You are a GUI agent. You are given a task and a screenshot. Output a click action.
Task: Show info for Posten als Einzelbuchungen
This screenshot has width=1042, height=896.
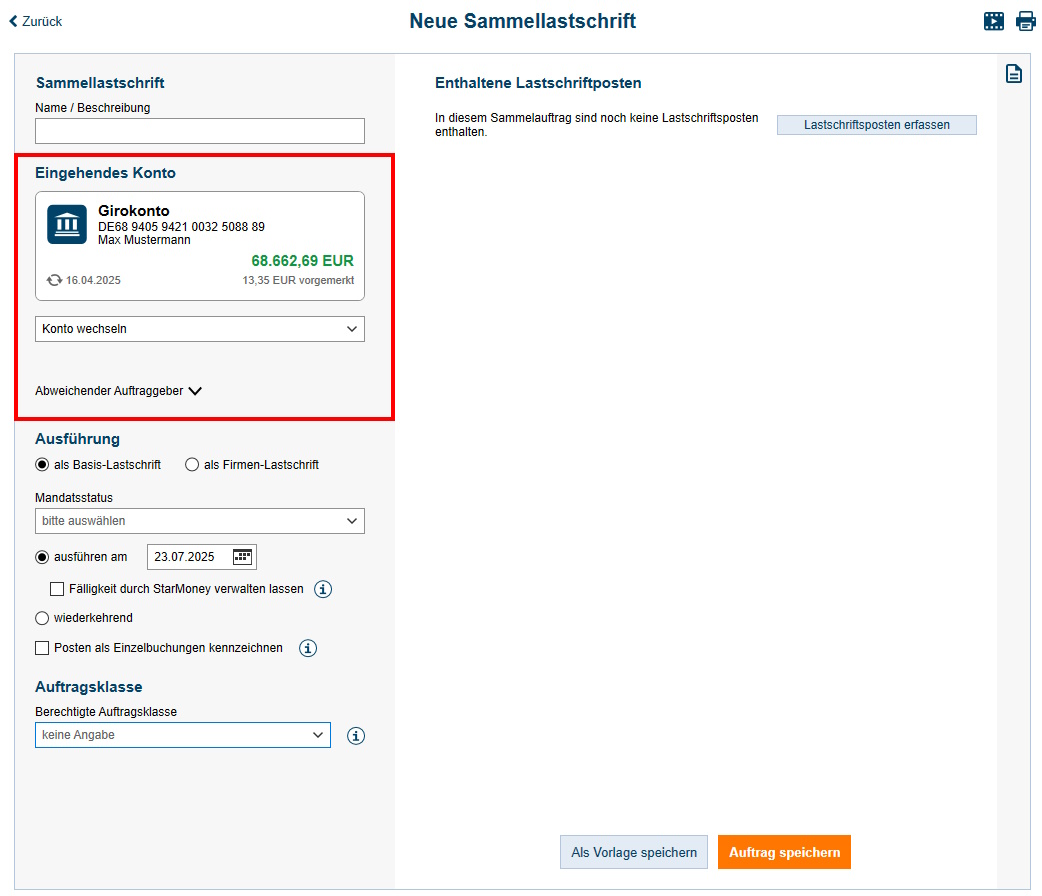pyautogui.click(x=308, y=648)
